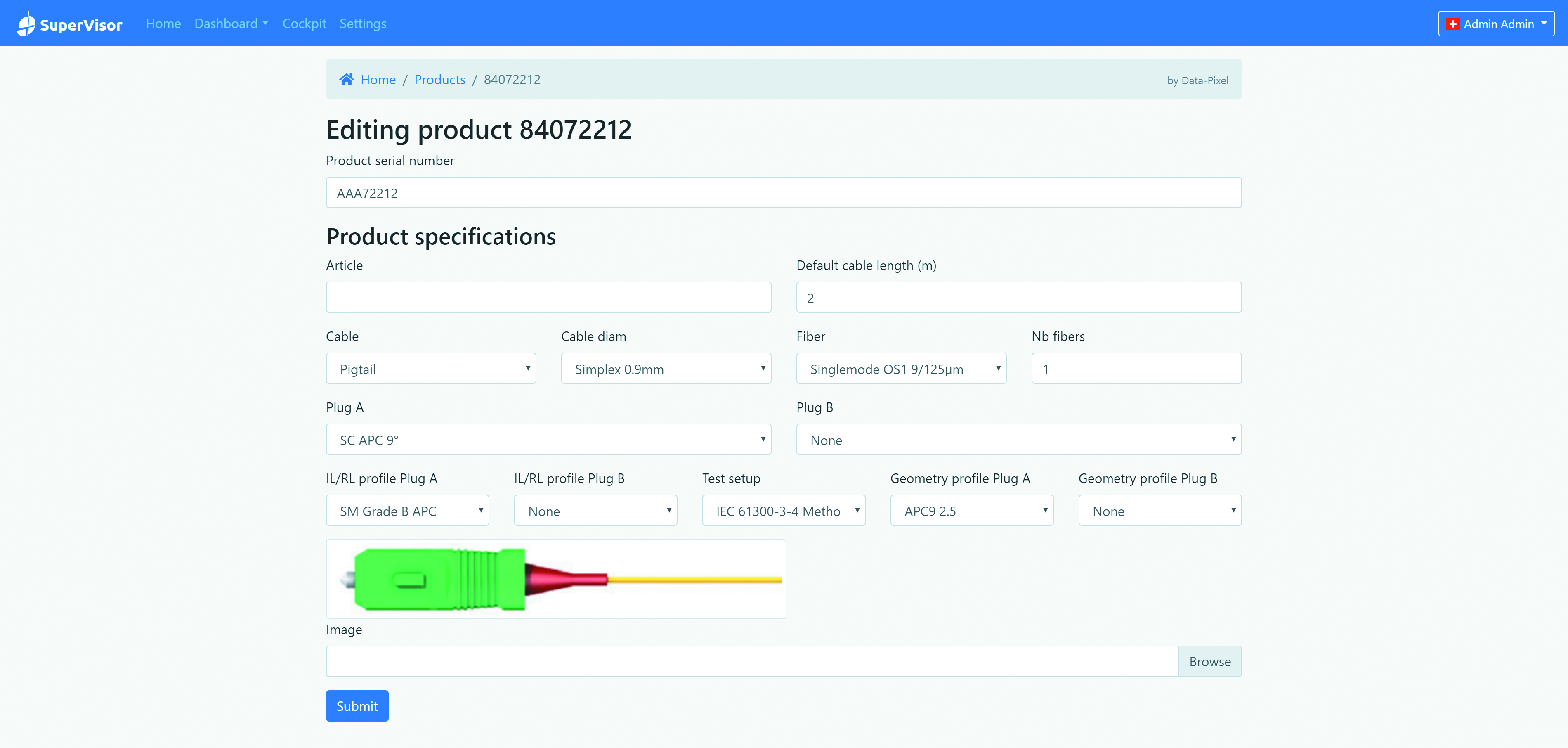Viewport: 1568px width, 748px height.
Task: Open the Admin Admin user menu
Action: [1495, 24]
